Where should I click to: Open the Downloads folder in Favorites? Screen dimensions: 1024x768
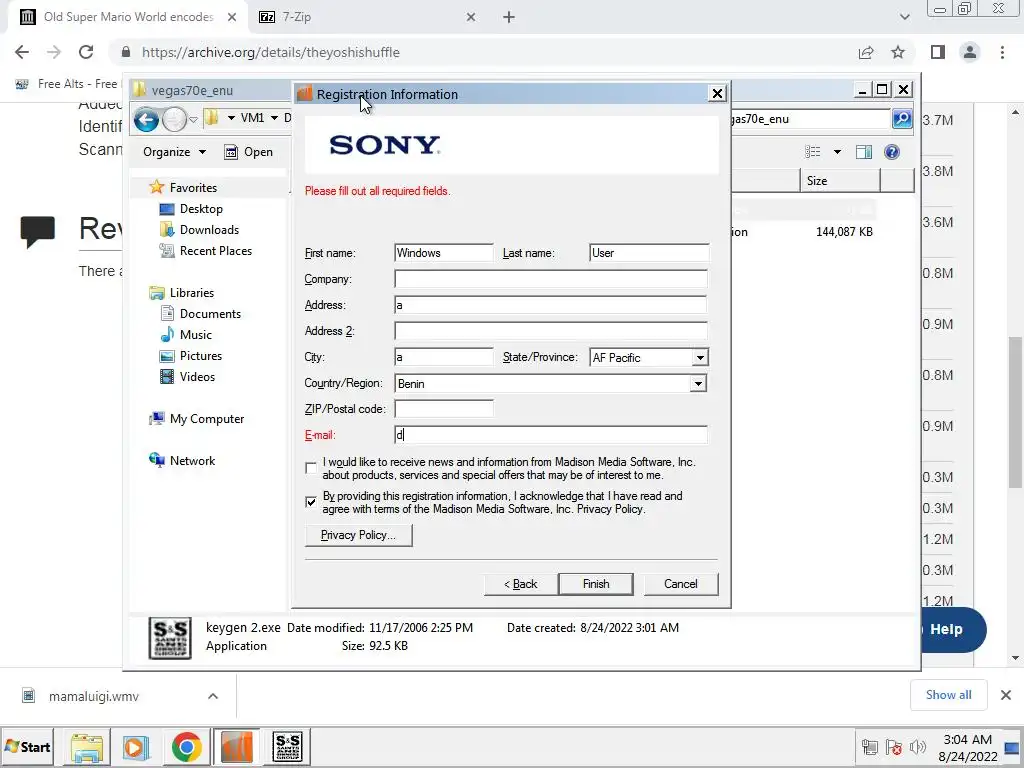(x=209, y=230)
